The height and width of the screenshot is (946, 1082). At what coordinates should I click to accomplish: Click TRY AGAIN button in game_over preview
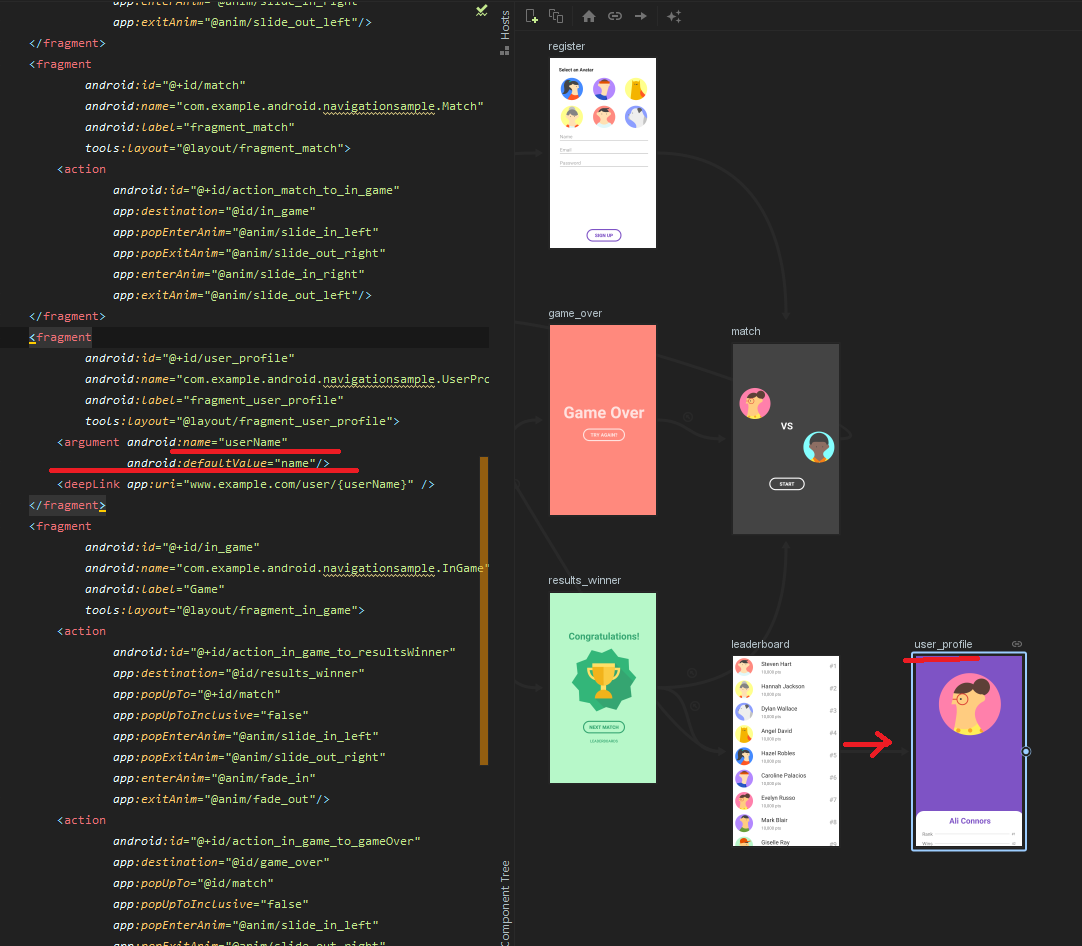[604, 435]
